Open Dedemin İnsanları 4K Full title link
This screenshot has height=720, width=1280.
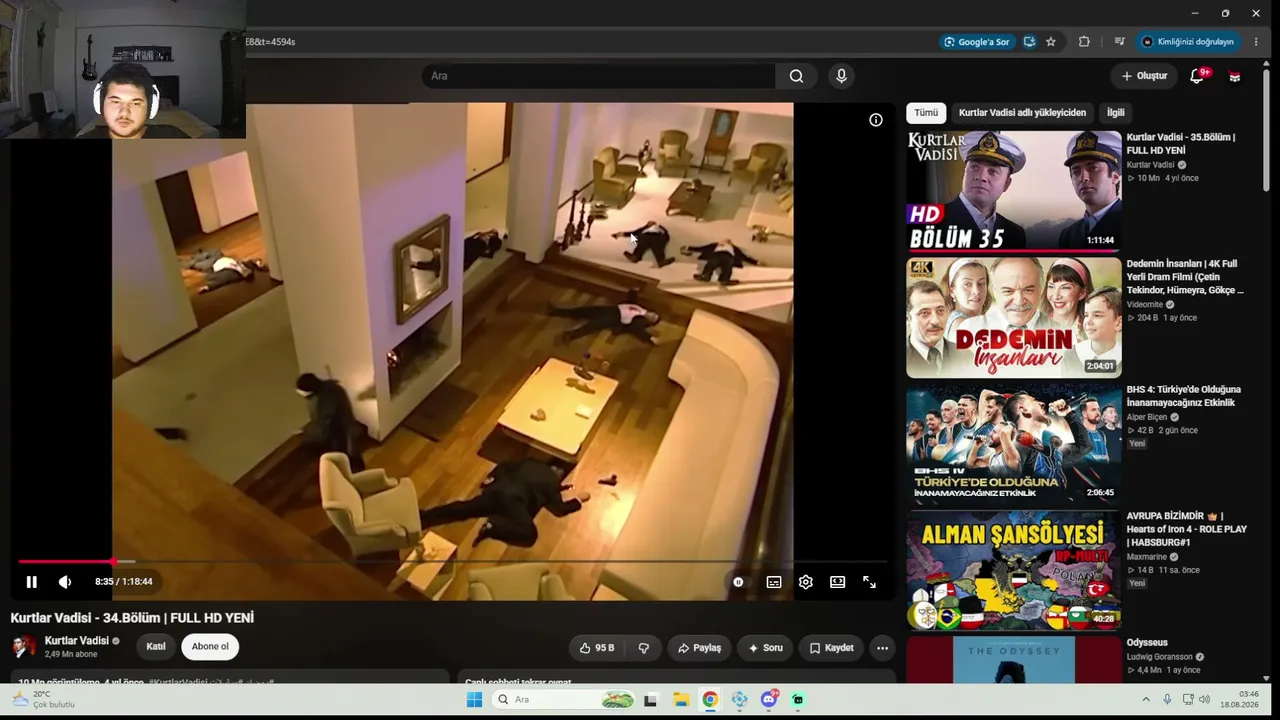1185,277
